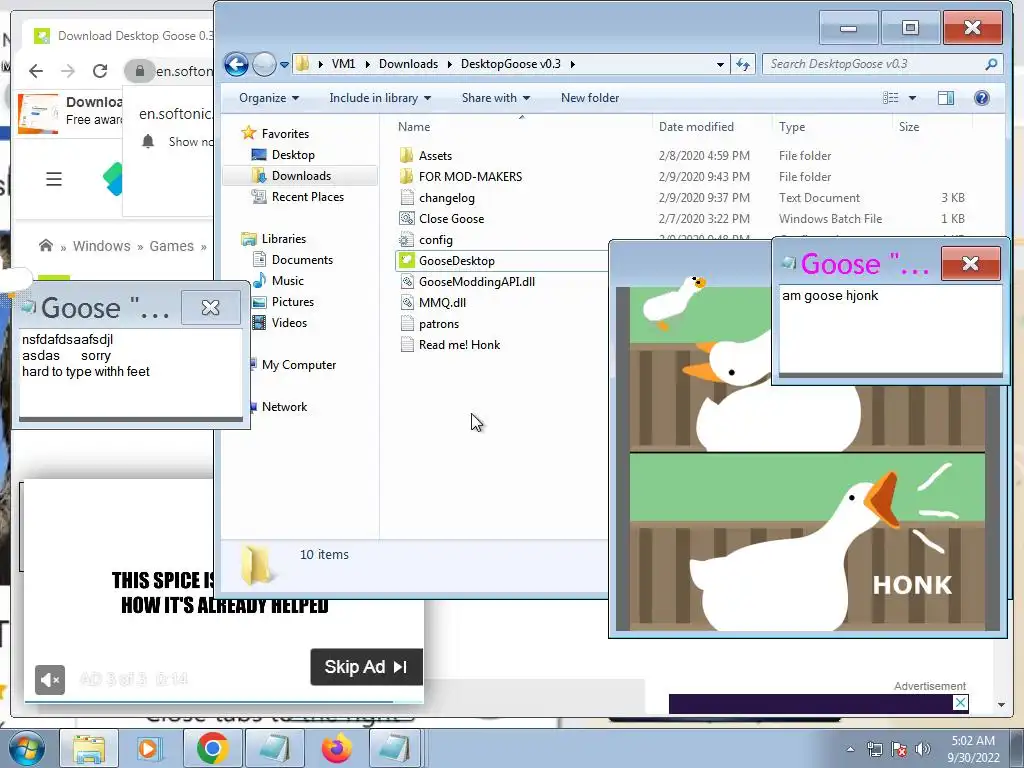Screen dimensions: 1024x768
Task: Open the Music library
Action: (287, 281)
